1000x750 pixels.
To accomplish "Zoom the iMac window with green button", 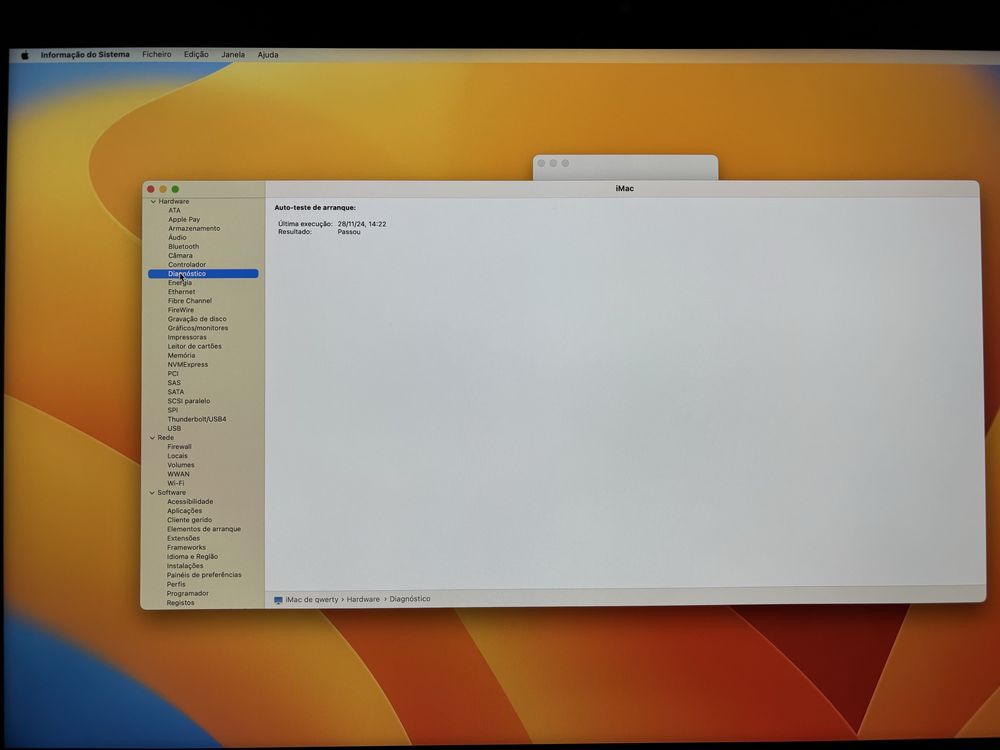I will 175,189.
